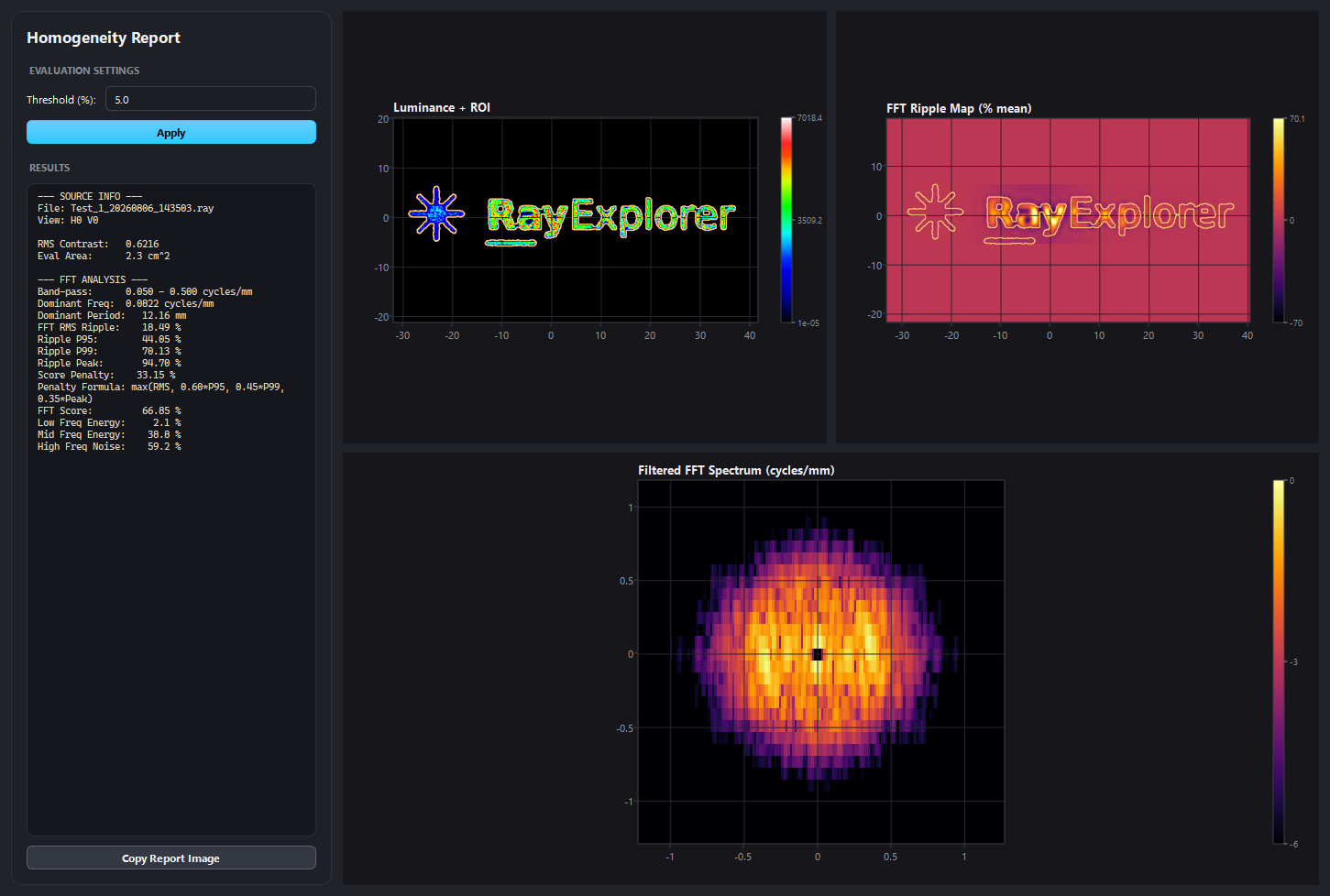Click the RayExplorer text in Luminance plot
Viewport: 1330px width, 896px height.
[x=610, y=218]
